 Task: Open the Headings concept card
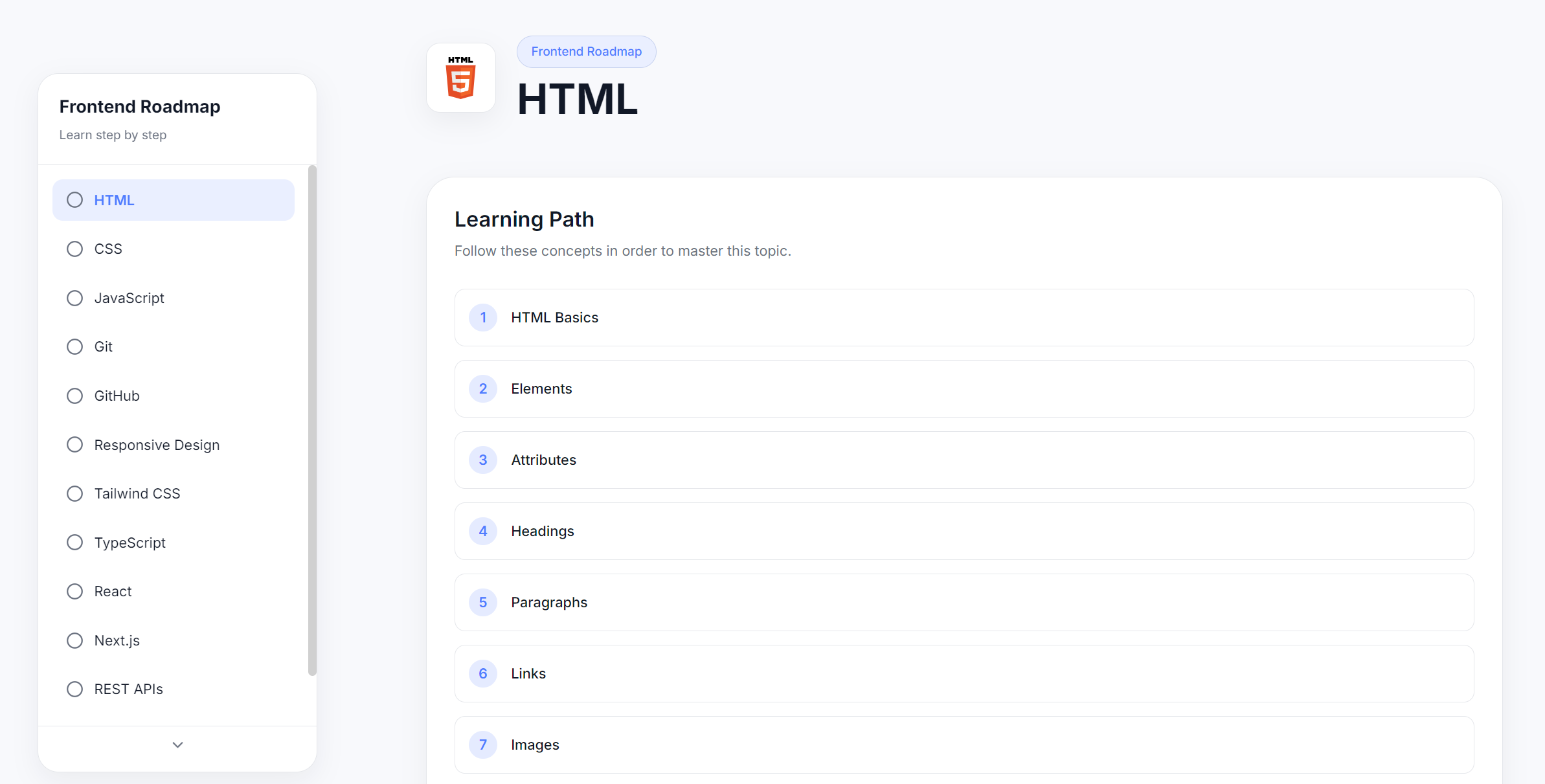[964, 532]
